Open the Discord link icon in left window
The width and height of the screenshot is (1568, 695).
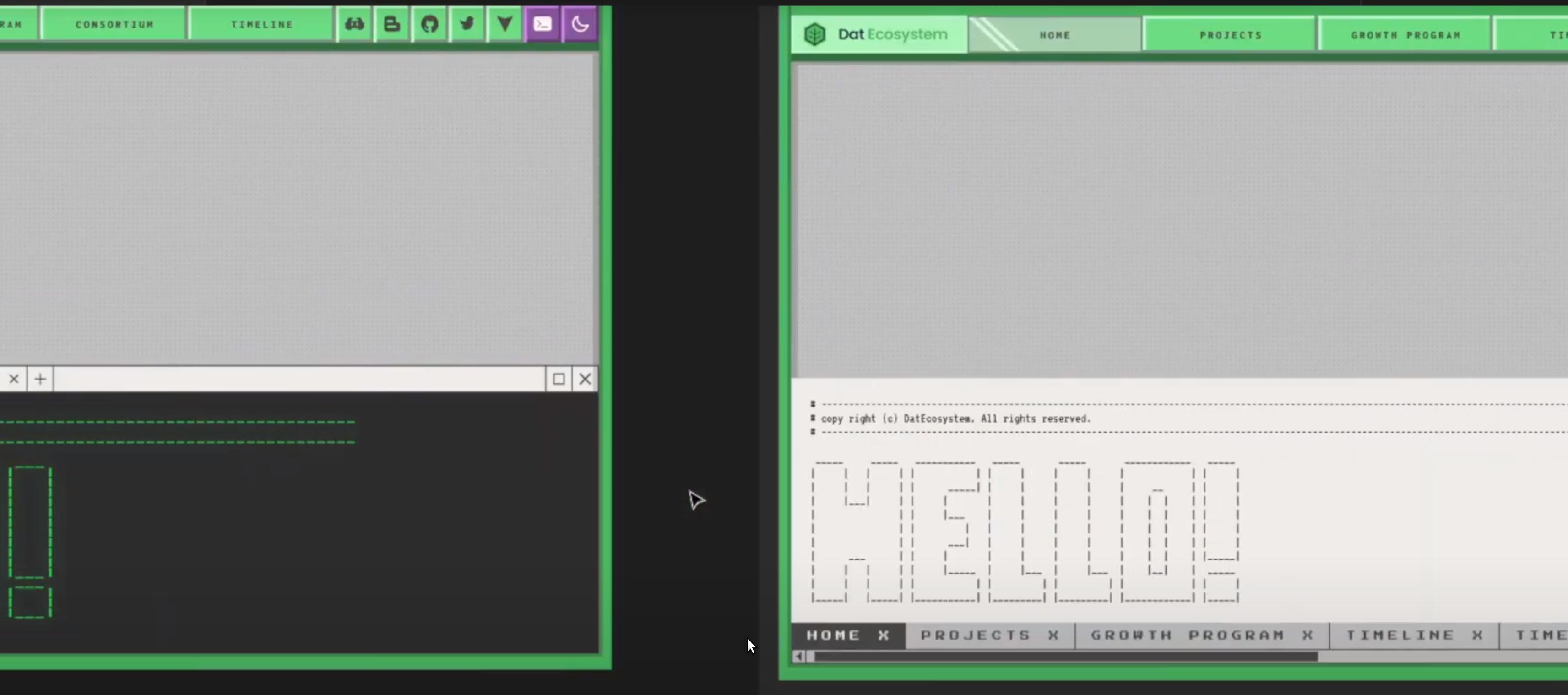(x=354, y=24)
